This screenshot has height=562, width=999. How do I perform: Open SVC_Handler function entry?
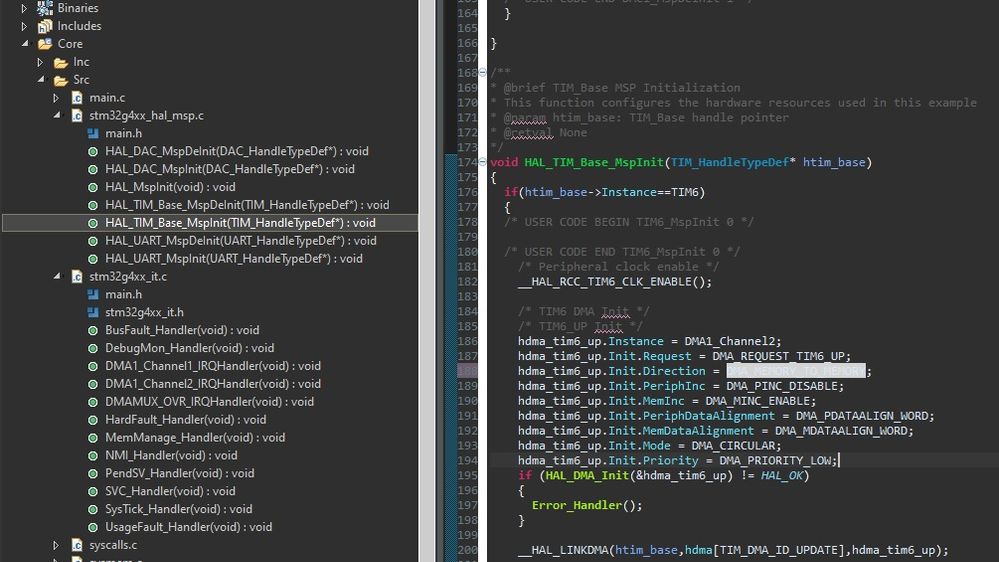tap(170, 491)
